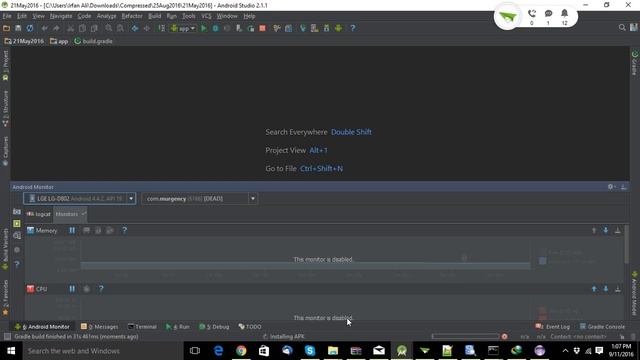The image size is (640, 360).
Task: Click the Redo arrow in toolbar
Action: coord(56,28)
